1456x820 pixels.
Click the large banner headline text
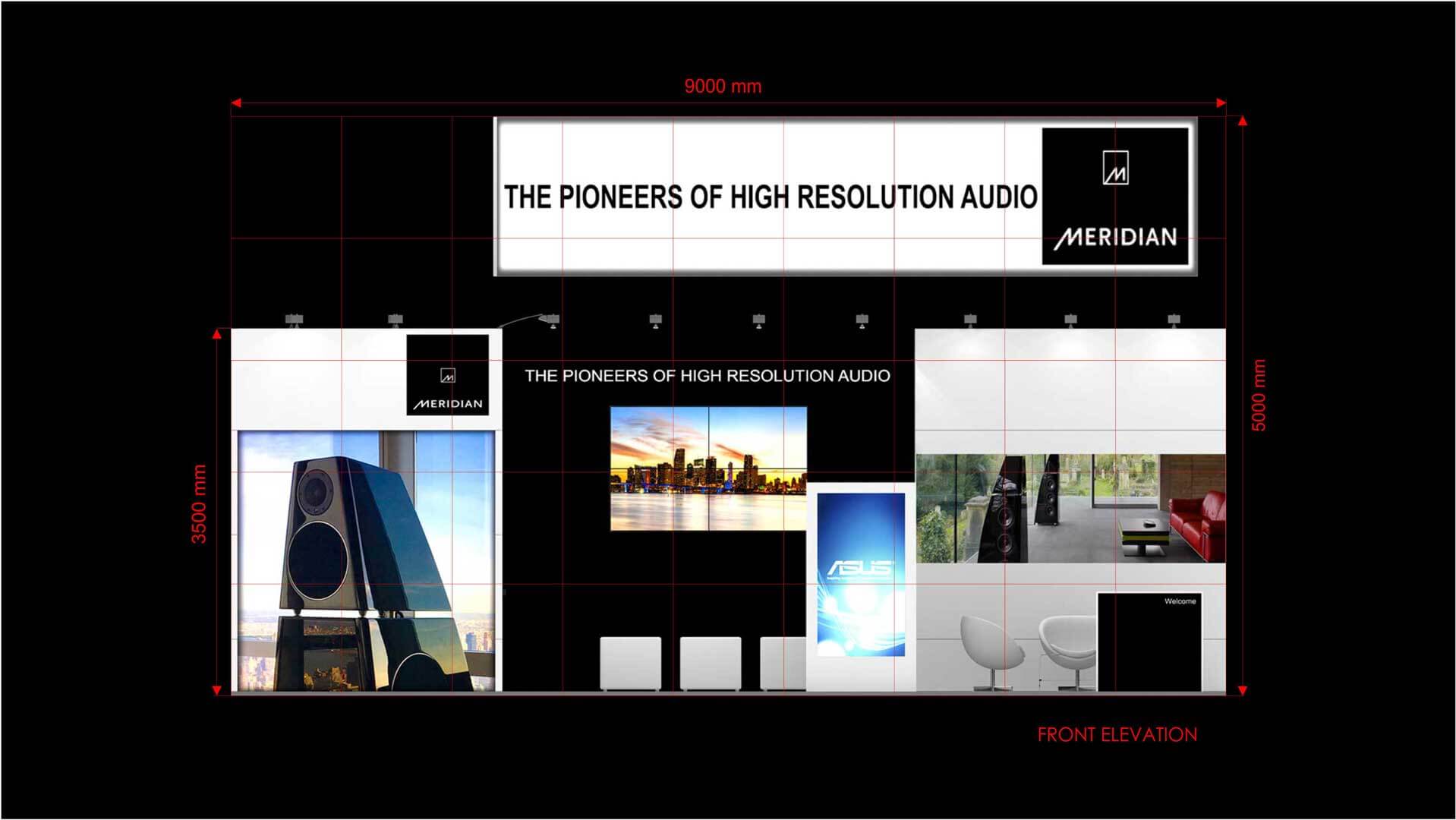click(x=770, y=197)
